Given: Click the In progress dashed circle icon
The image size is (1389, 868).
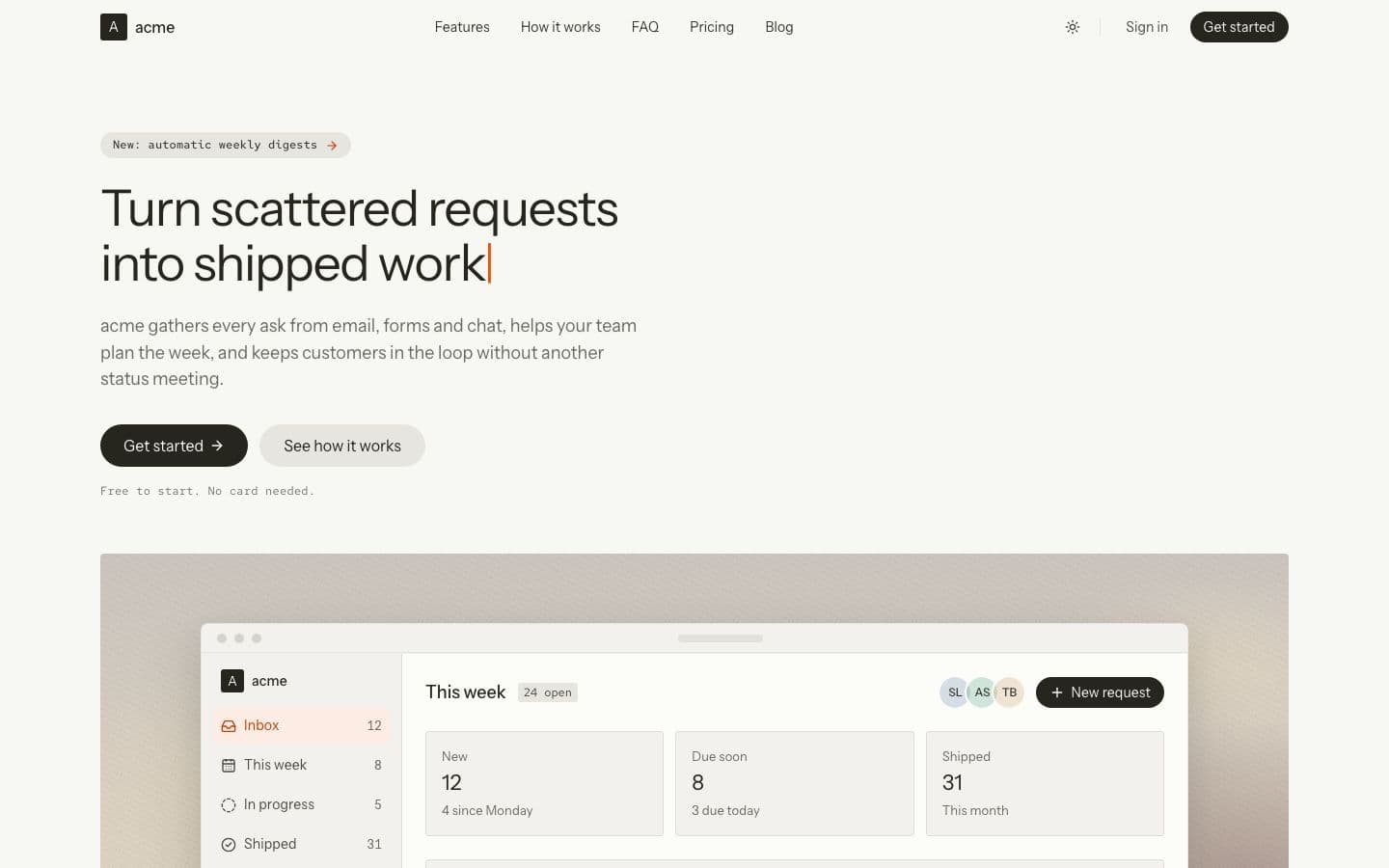Looking at the screenshot, I should 229,804.
